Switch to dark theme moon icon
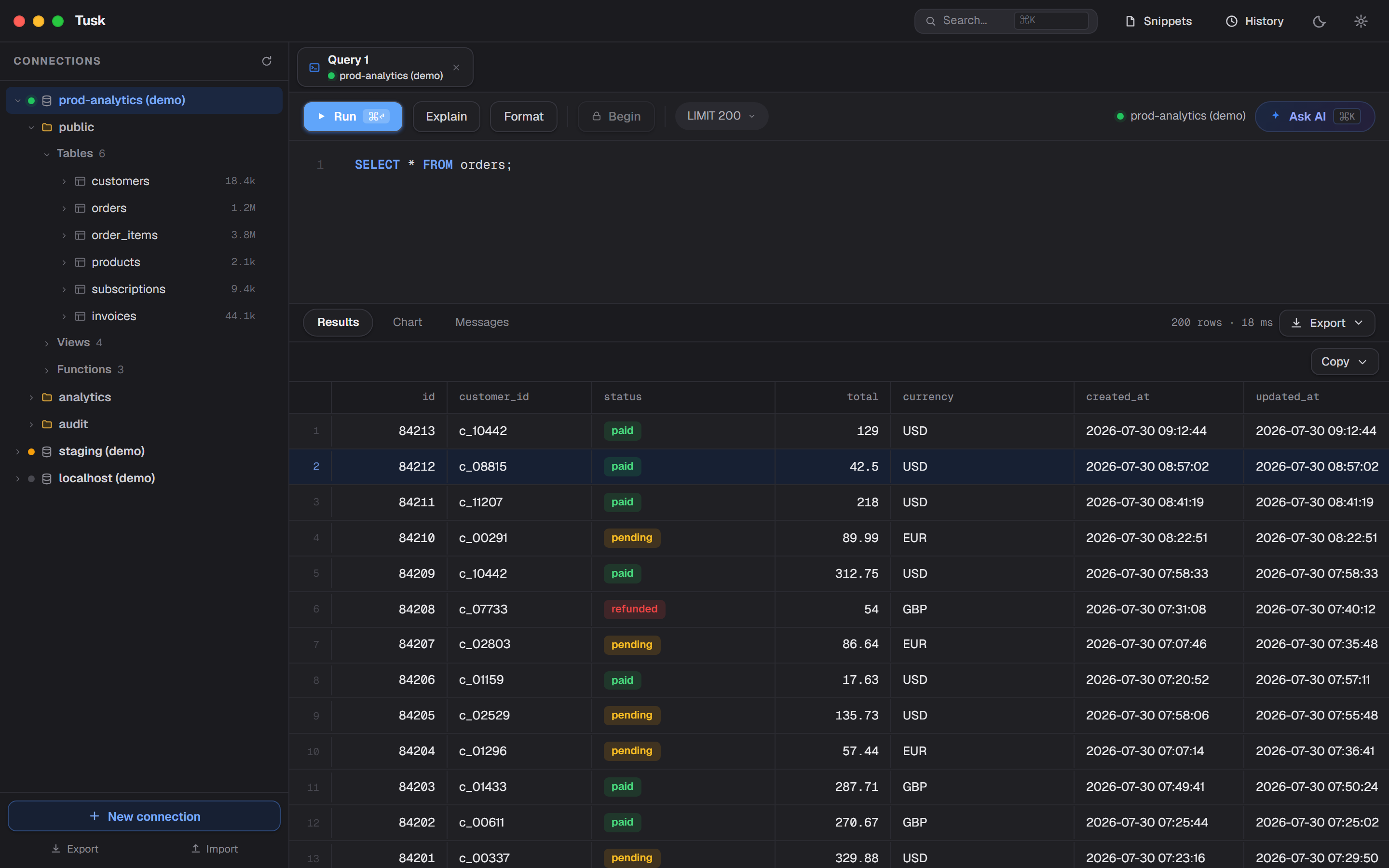The image size is (1389, 868). (x=1320, y=21)
